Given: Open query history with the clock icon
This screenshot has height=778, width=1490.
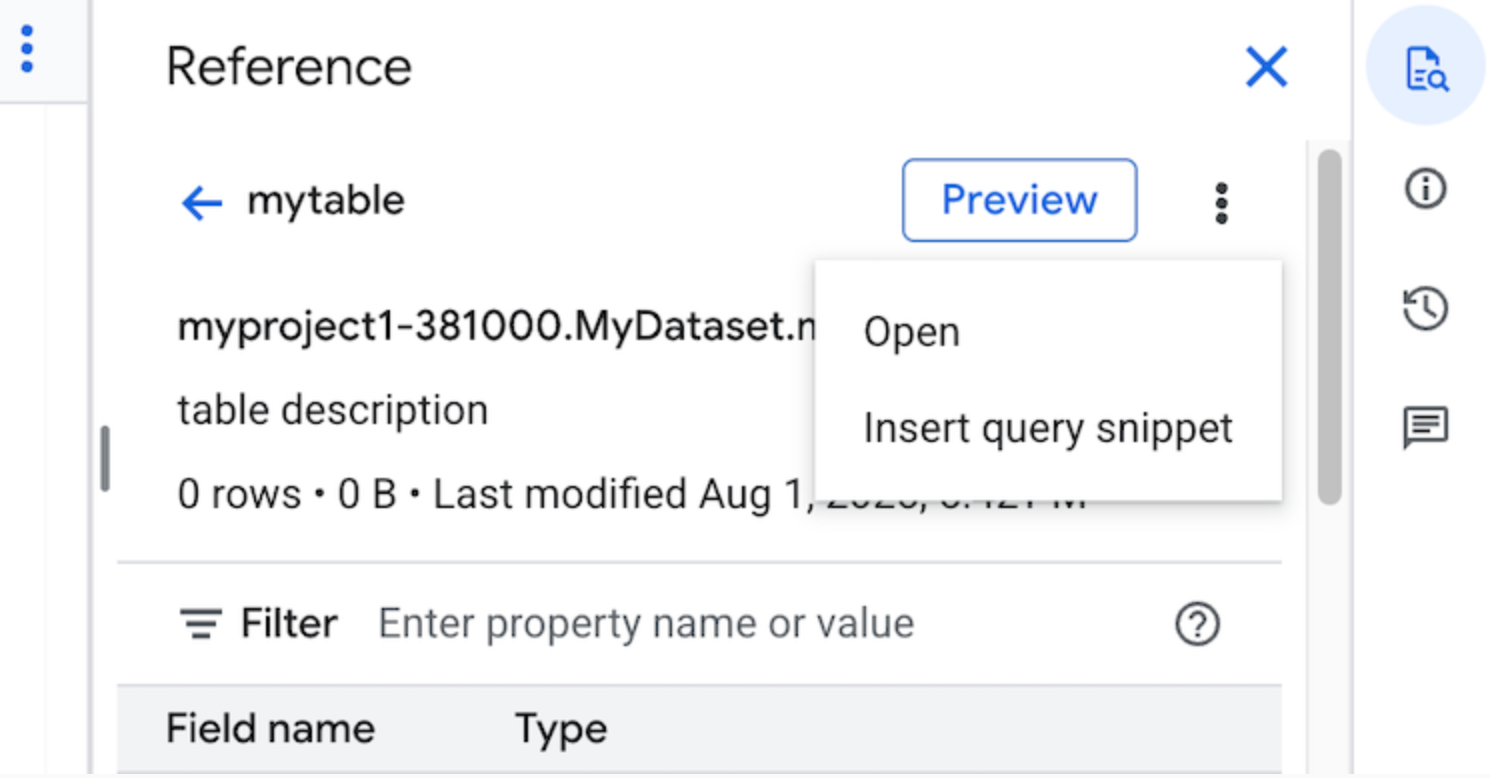Looking at the screenshot, I should (1424, 308).
